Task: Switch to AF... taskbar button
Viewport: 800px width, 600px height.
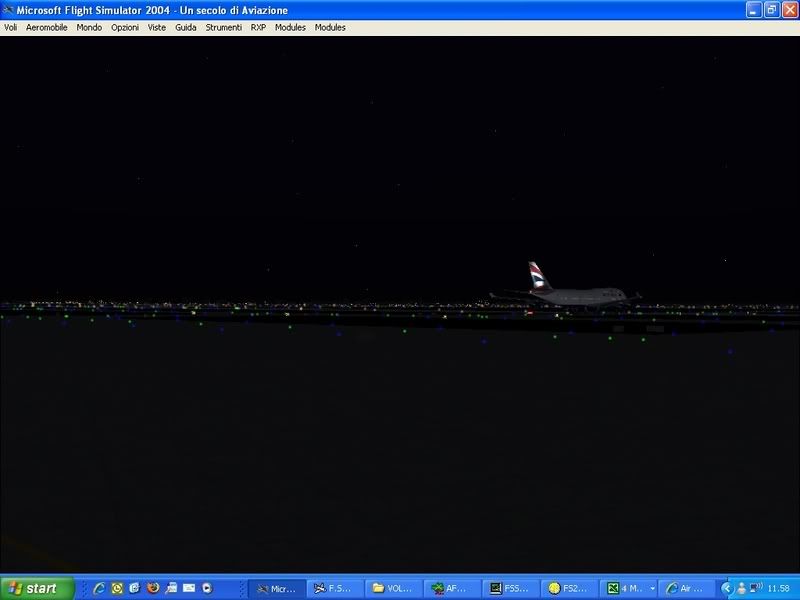Action: point(452,589)
